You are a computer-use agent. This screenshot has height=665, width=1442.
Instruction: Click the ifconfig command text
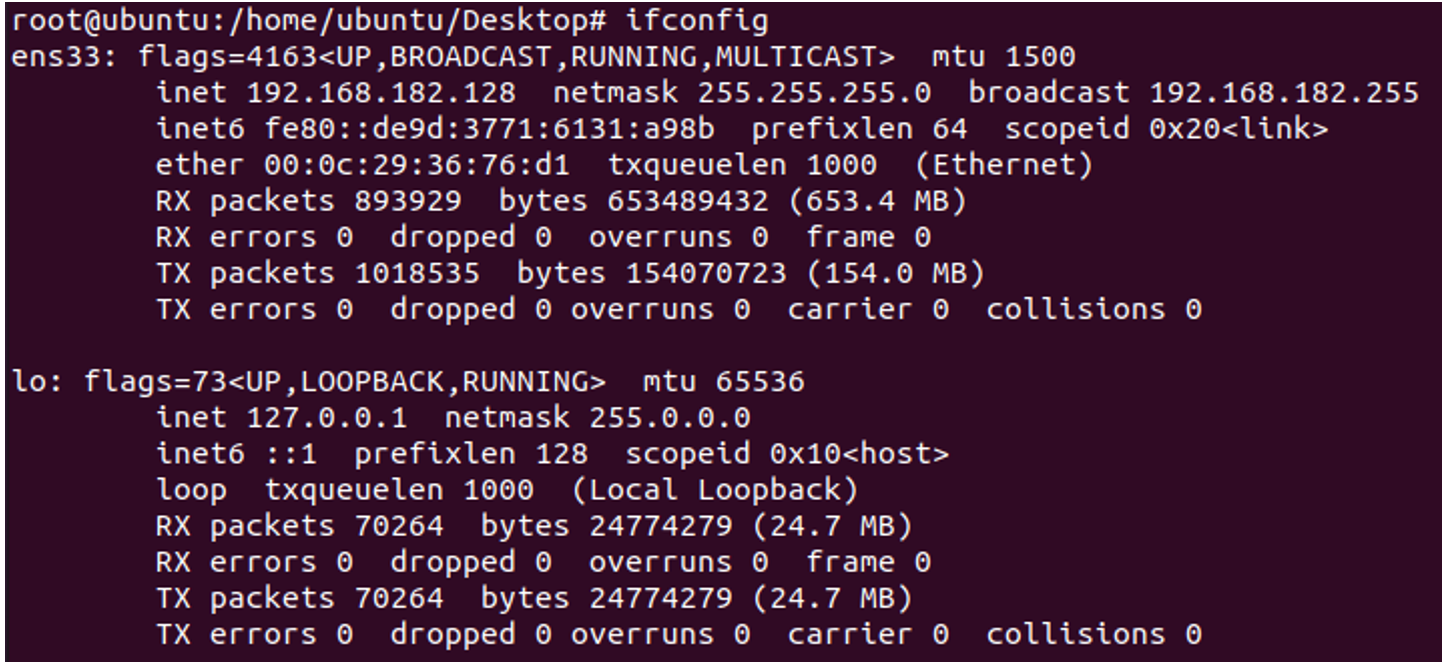(x=698, y=21)
